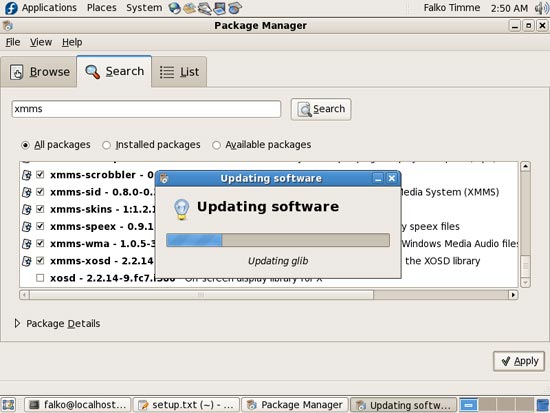
Task: Open the System menu
Action: (144, 8)
